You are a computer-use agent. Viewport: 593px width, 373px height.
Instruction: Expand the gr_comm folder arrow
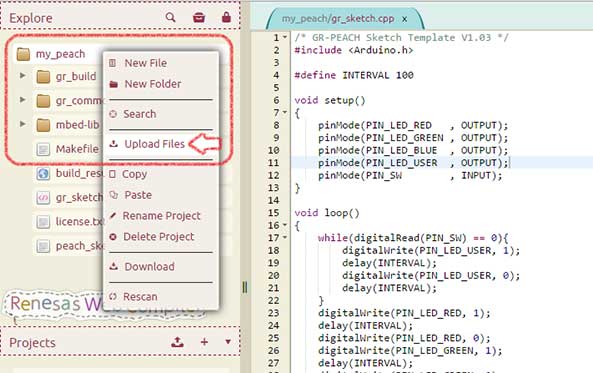[23, 99]
